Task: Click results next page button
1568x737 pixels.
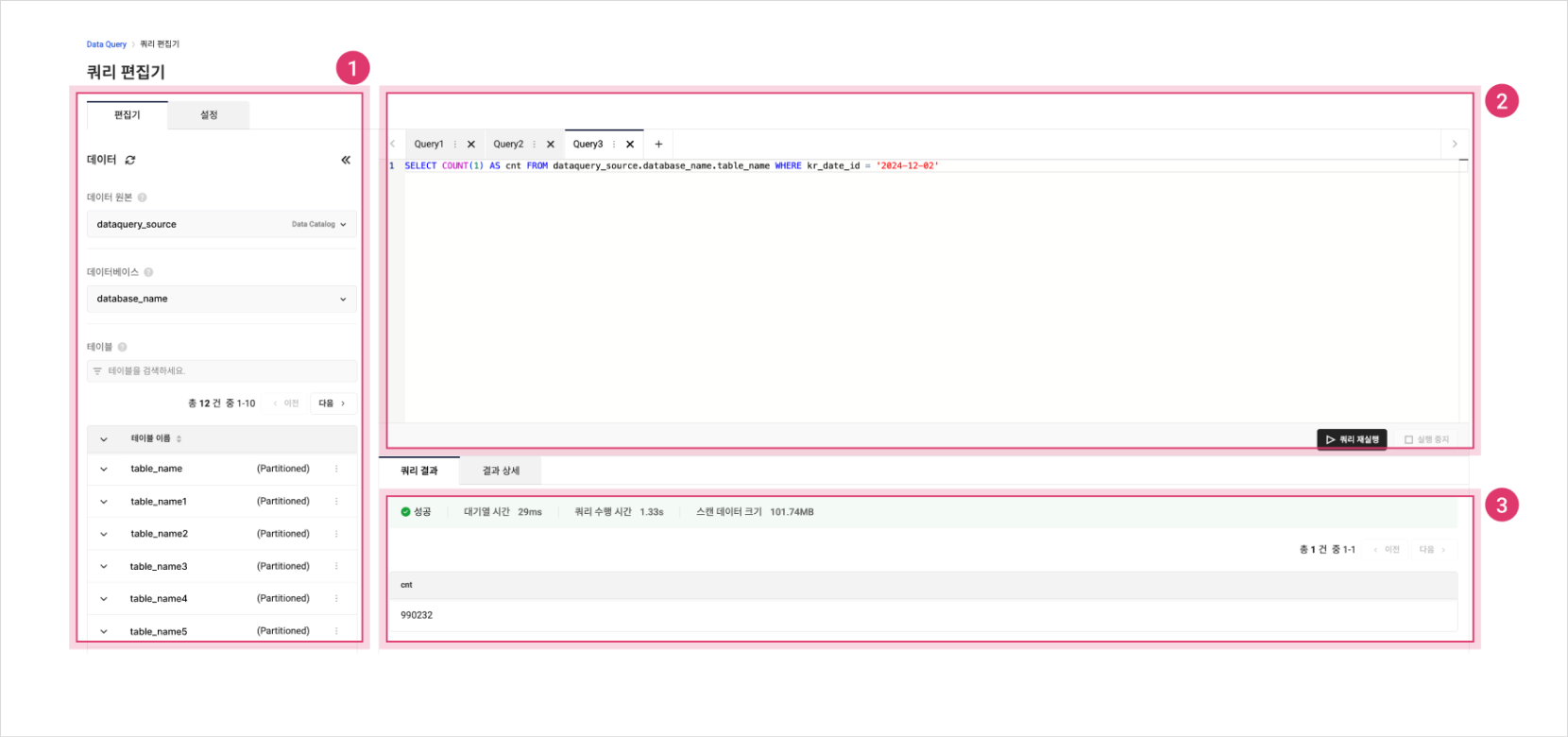Action: (x=1433, y=549)
